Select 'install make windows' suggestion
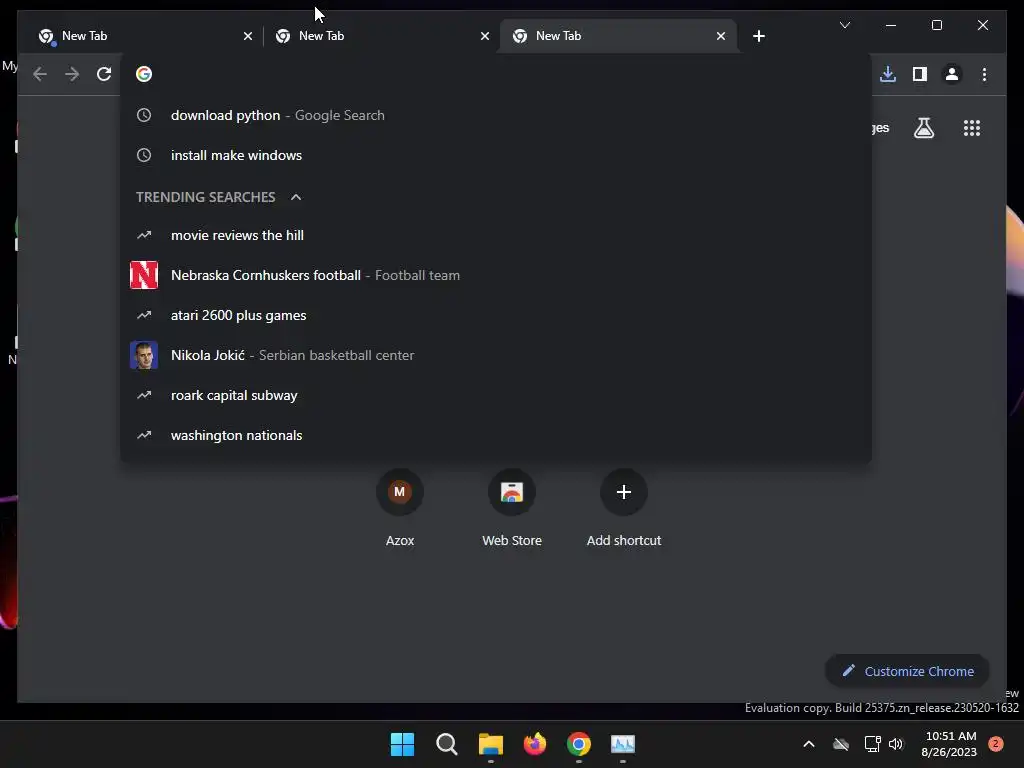 tap(496, 155)
